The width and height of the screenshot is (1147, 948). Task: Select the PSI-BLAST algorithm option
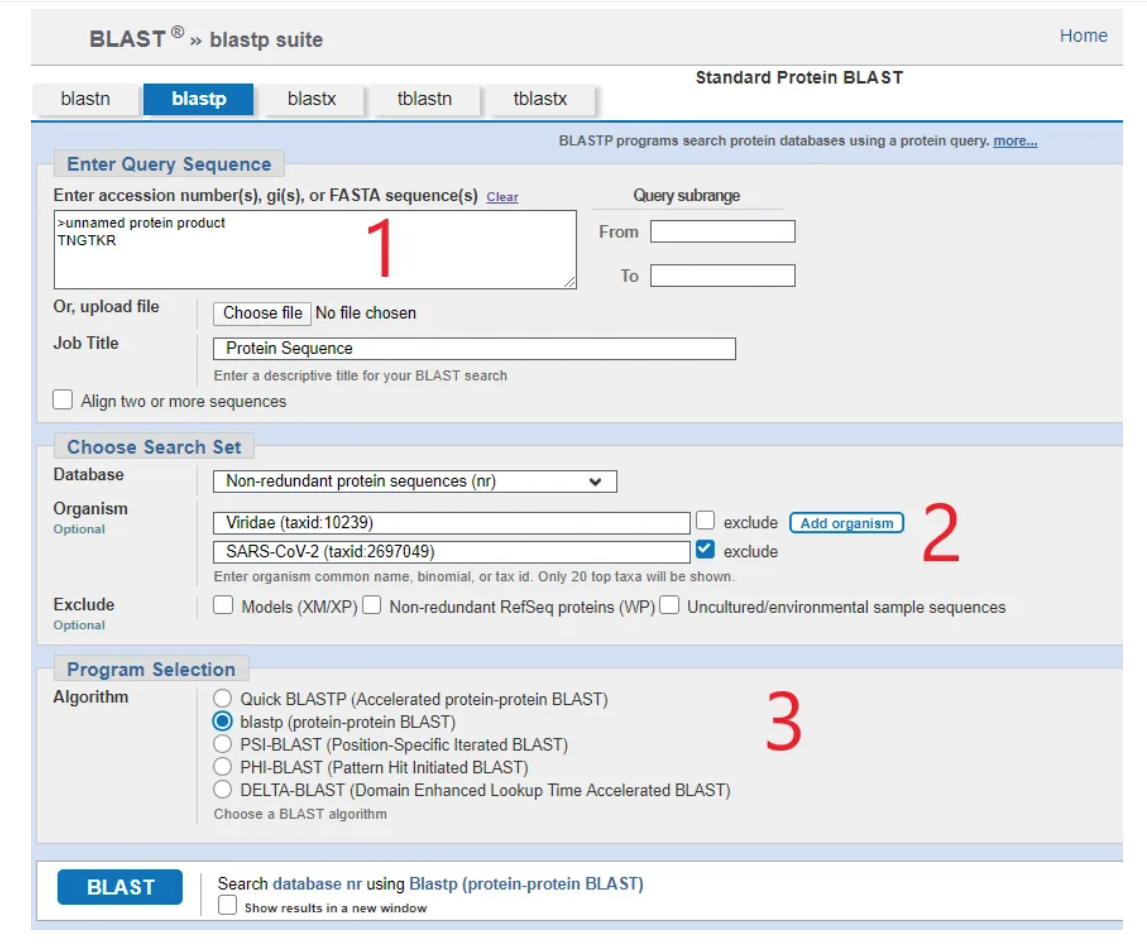point(223,744)
